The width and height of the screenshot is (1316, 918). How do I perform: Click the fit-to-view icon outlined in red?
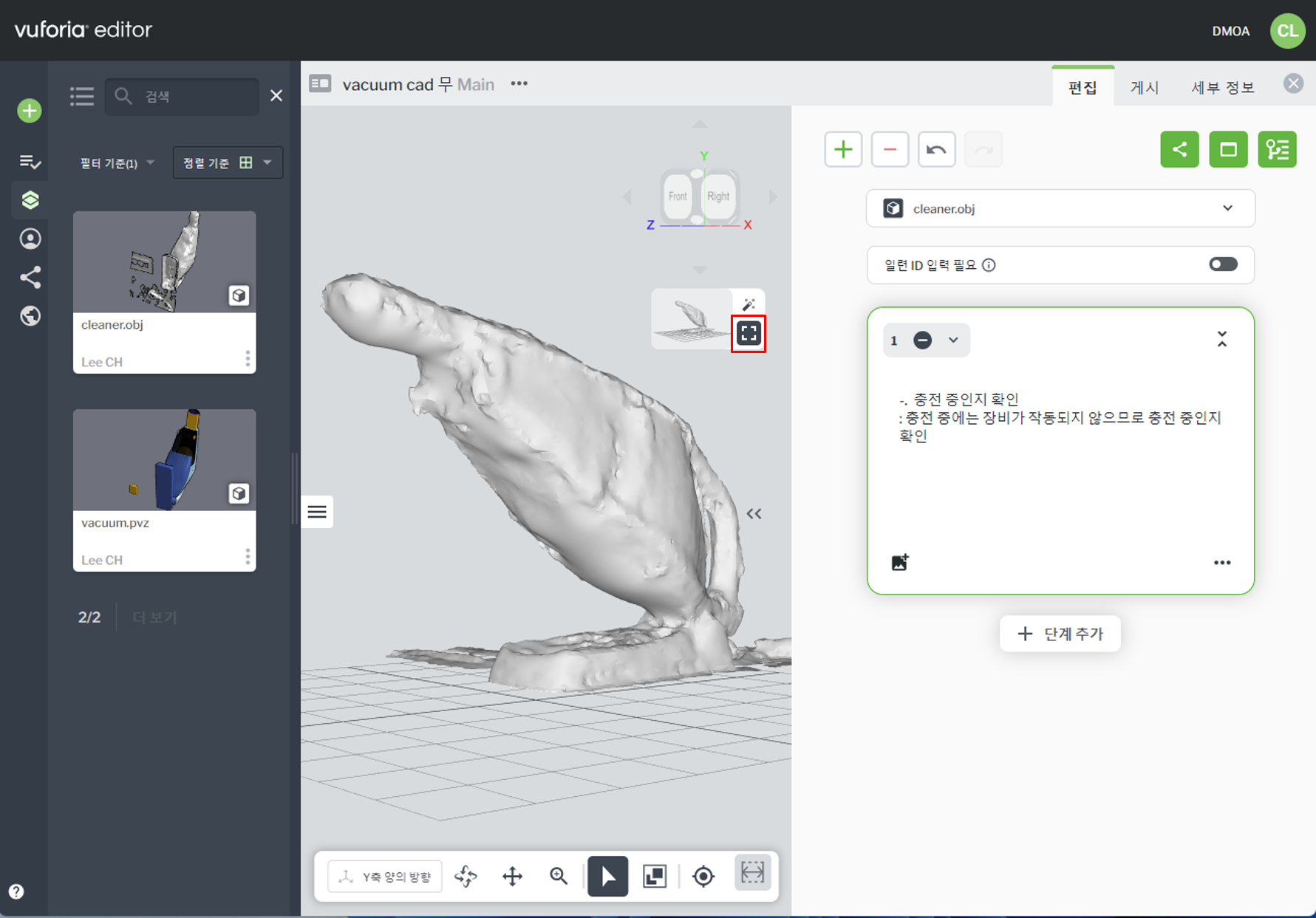748,334
